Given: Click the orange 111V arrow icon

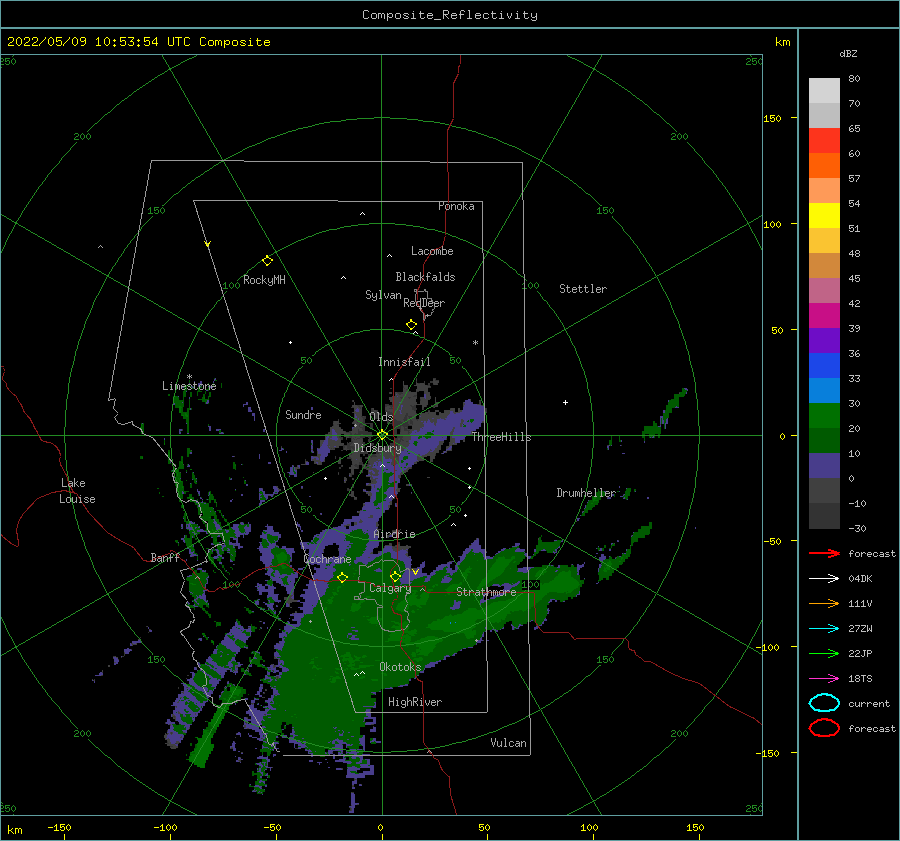Looking at the screenshot, I should point(824,603).
